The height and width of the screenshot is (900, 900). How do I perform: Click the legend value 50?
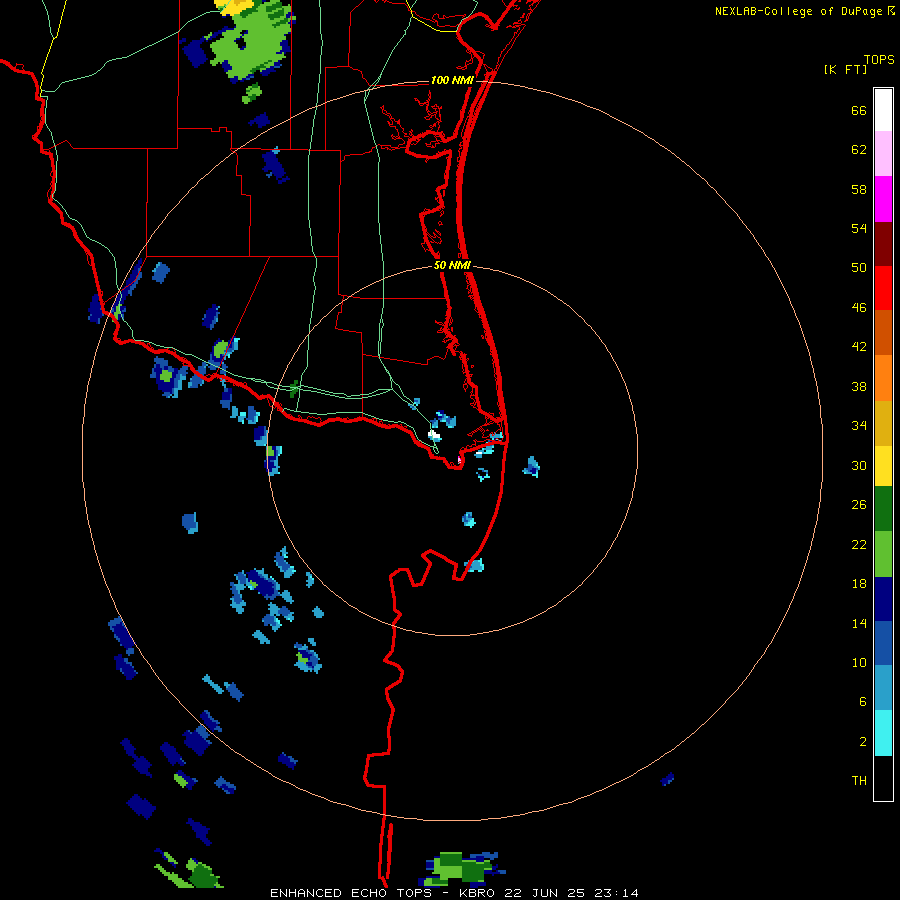point(859,268)
